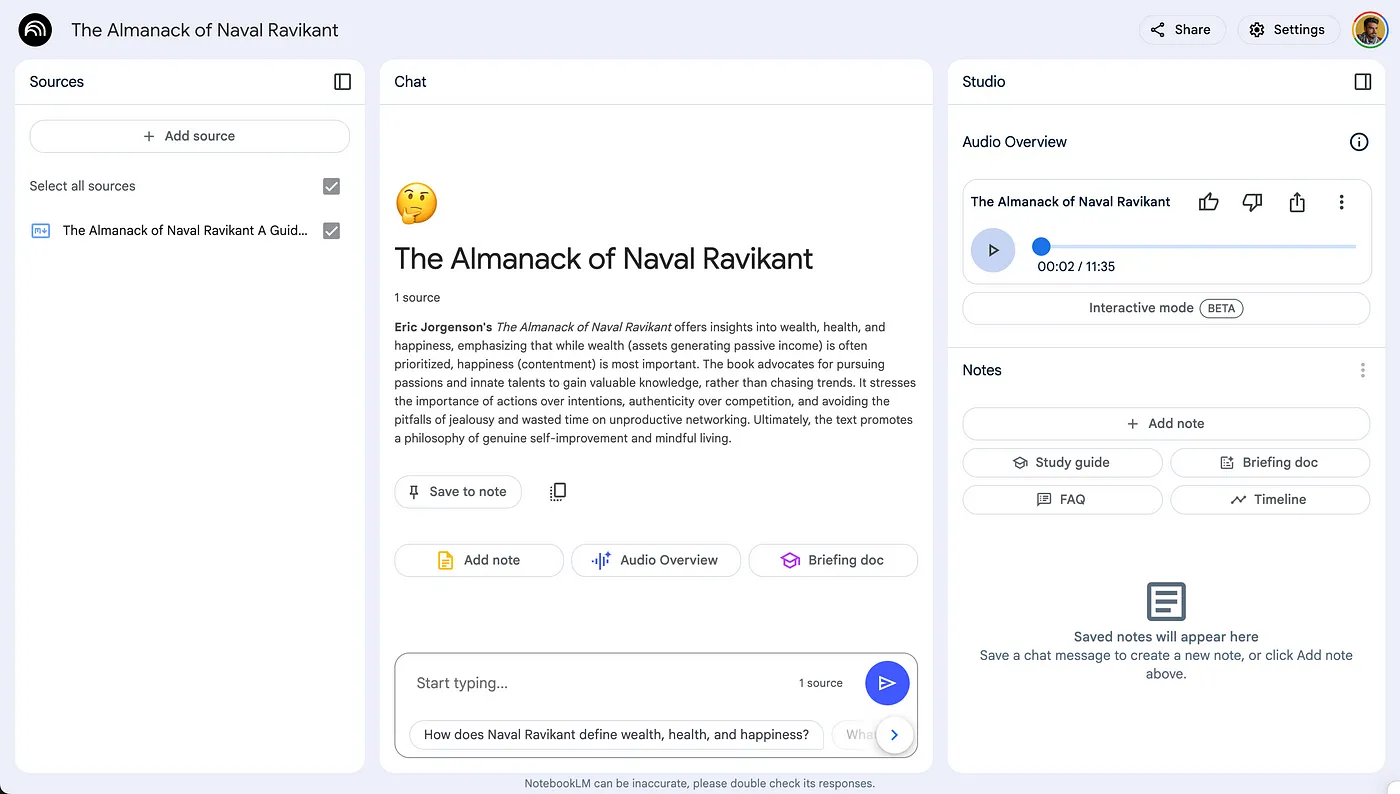Screen dimensions: 1400x794
Task: Generate a Study guide
Action: (x=1062, y=463)
